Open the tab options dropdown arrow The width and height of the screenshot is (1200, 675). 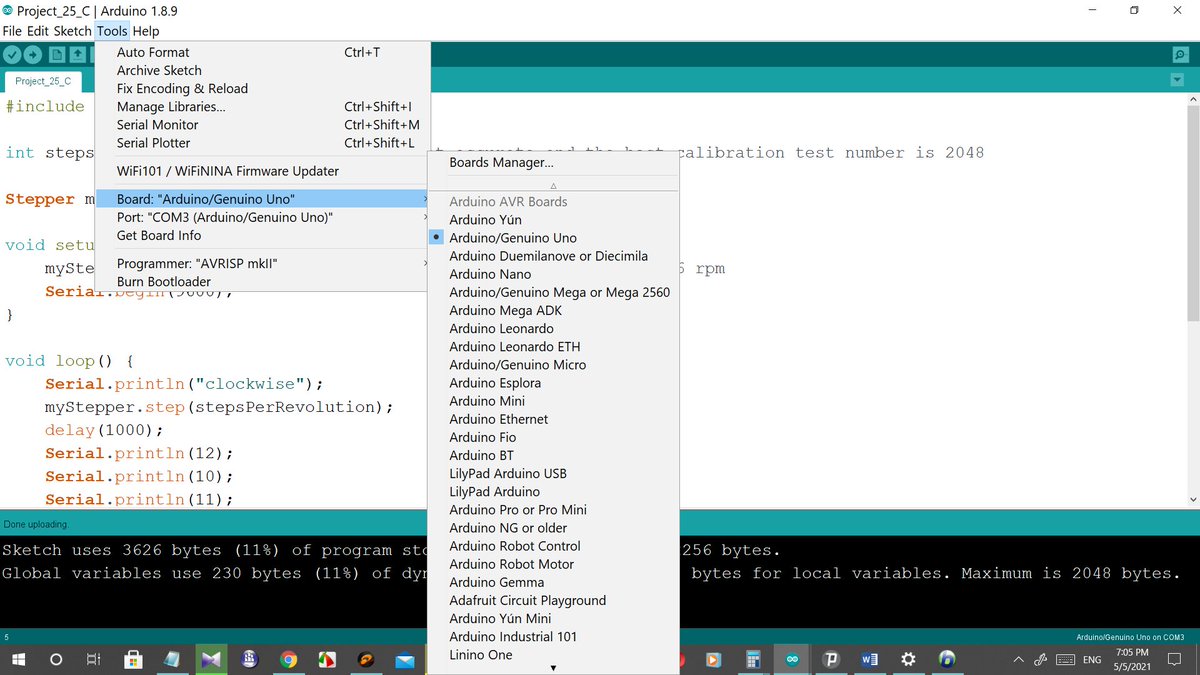[1177, 80]
